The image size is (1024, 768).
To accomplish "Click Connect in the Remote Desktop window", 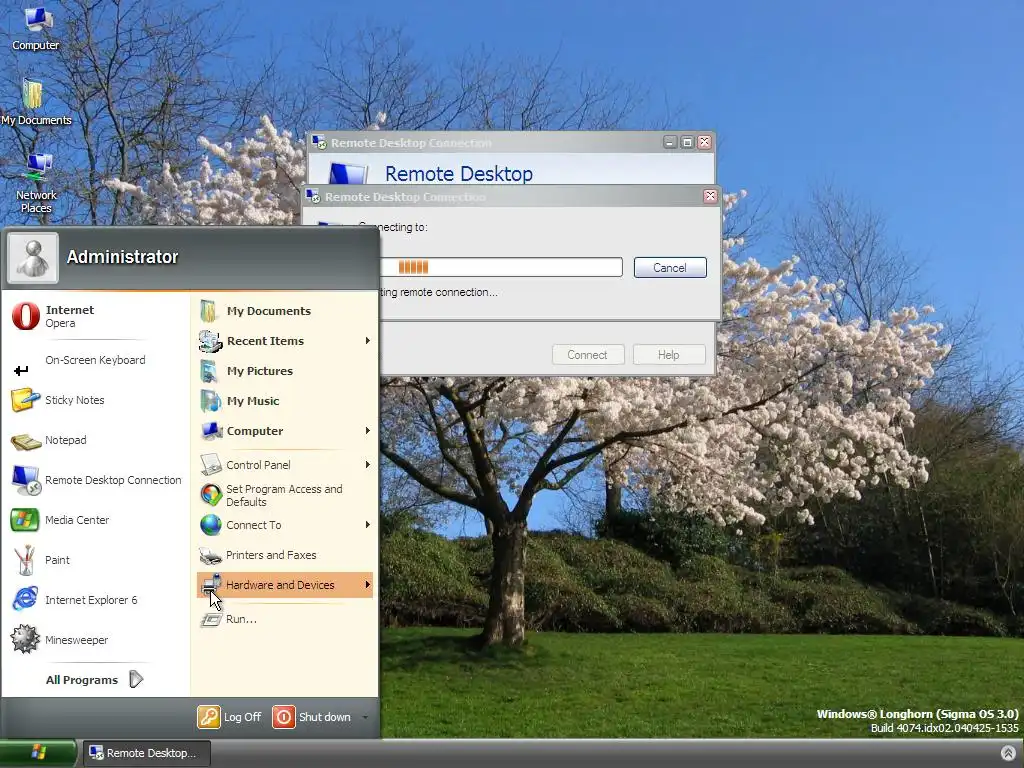I will (588, 355).
